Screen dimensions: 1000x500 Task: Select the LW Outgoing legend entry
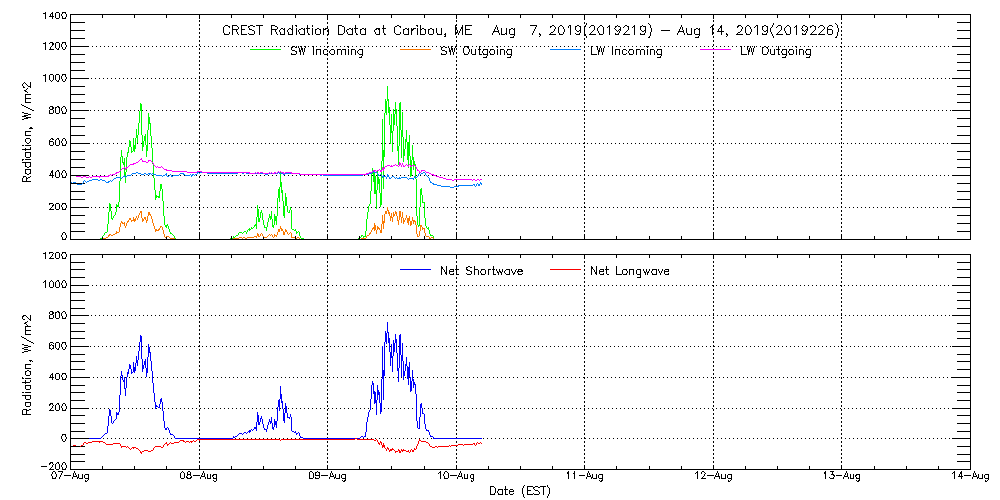pos(775,51)
